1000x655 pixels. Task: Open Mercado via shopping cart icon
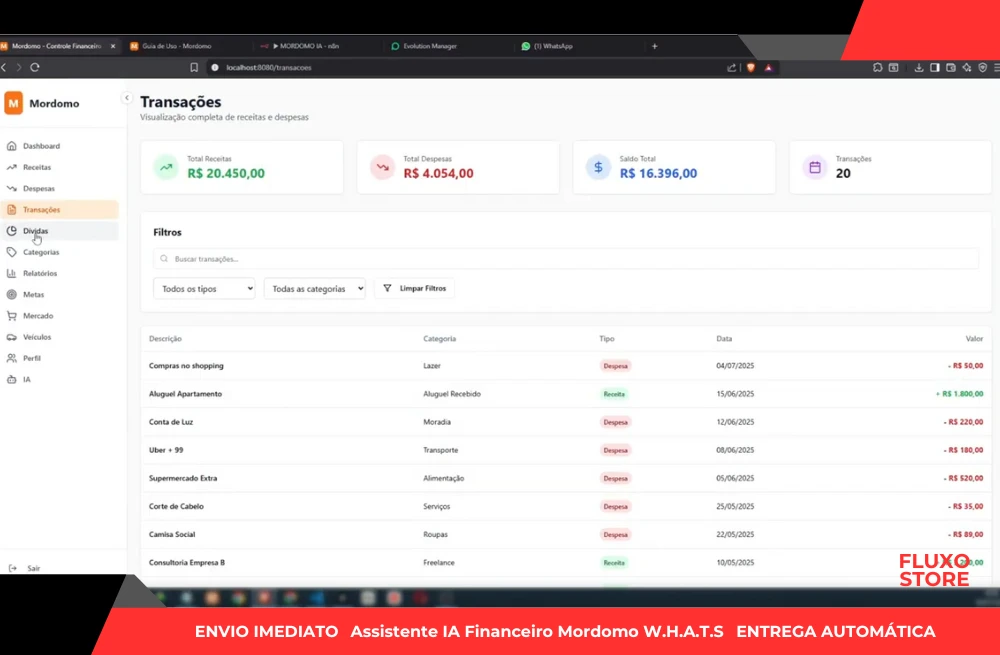[12, 316]
